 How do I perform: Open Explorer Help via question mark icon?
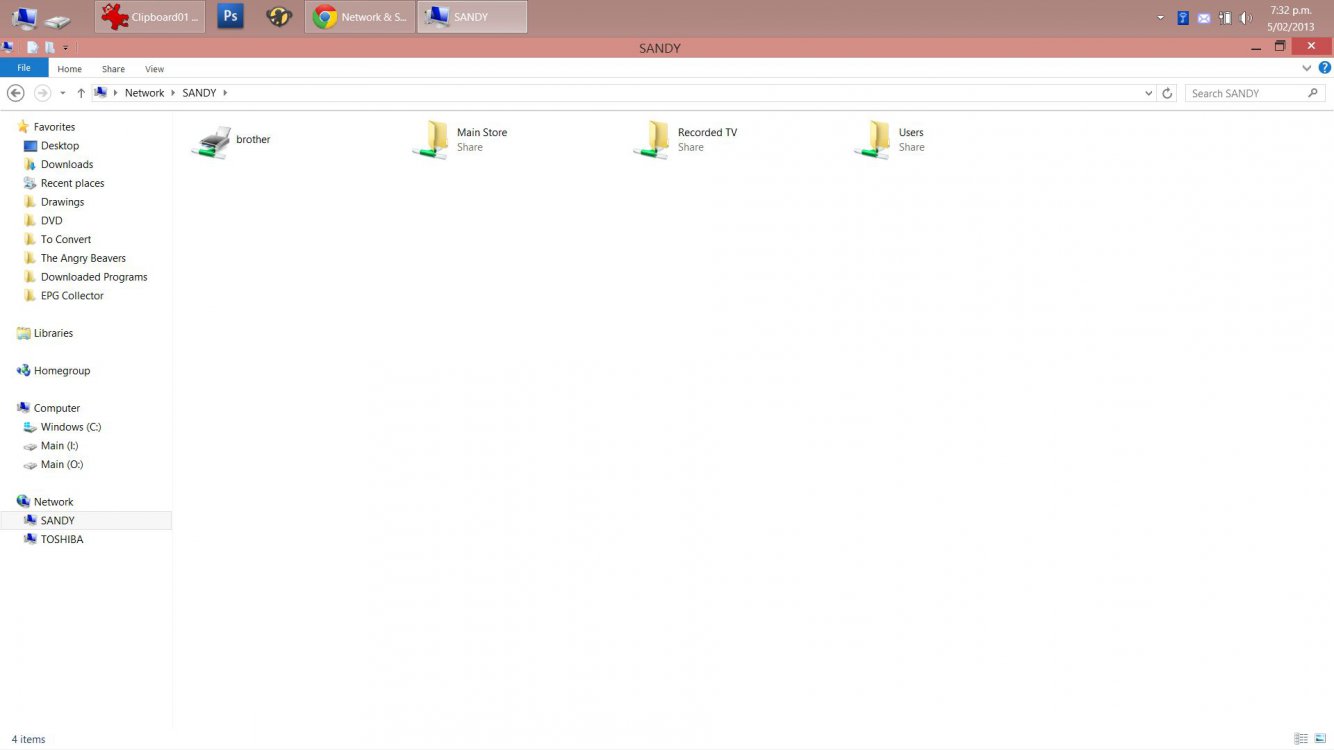(1324, 68)
